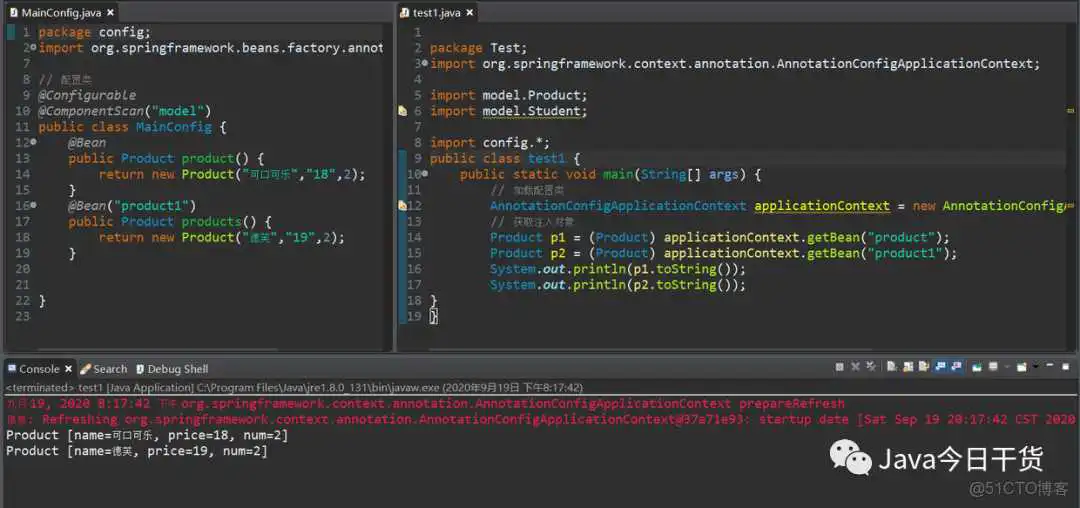
Task: Click the red 'Refreshing' console log line
Action: [x=541, y=419]
